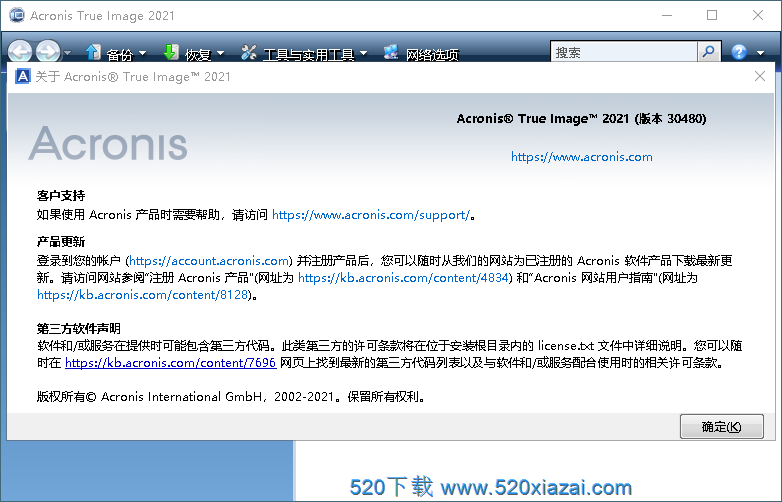
Task: Open the acronis.com/support link
Action: pos(371,215)
